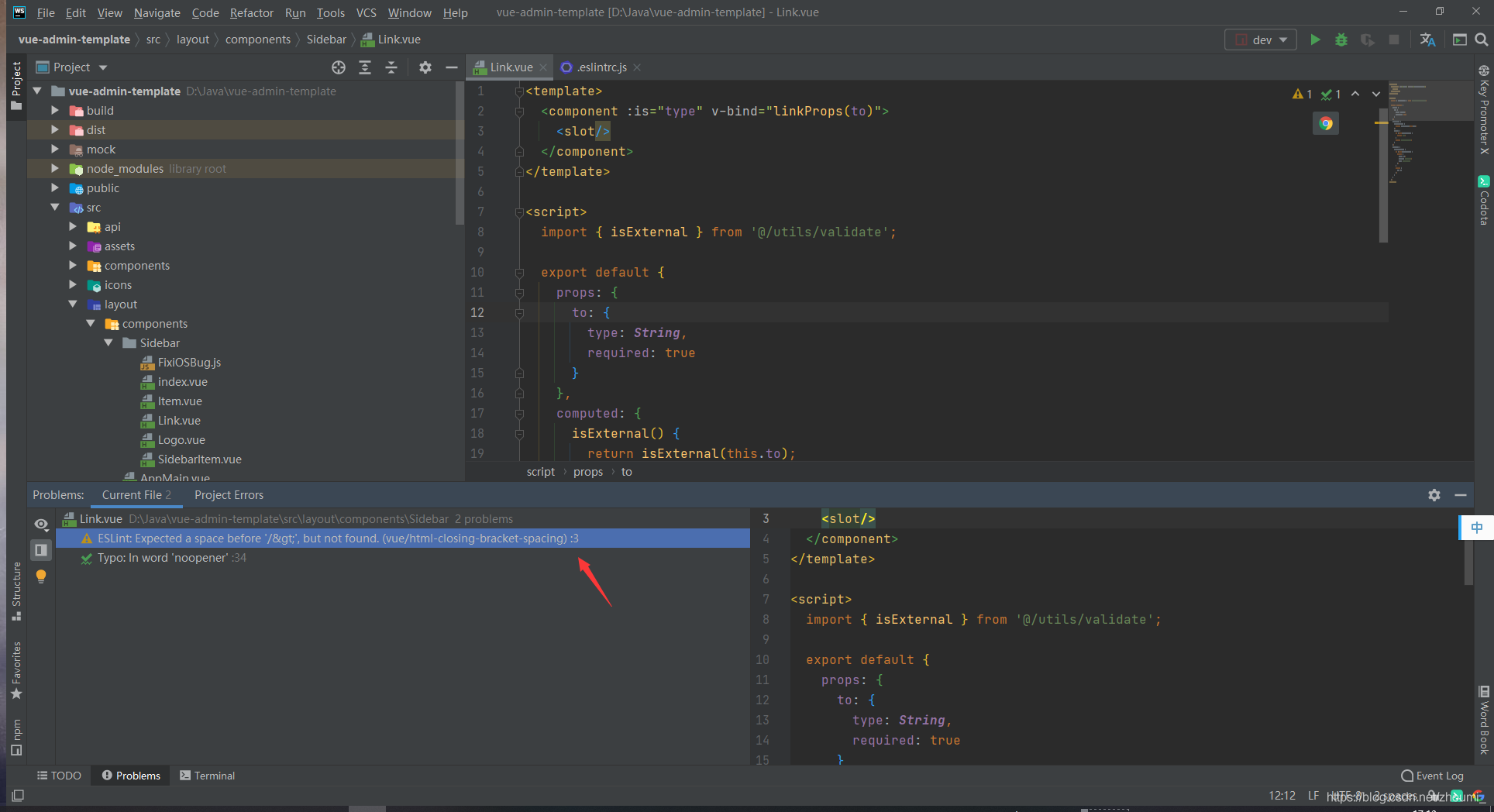Click the warning count indicator in editor
This screenshot has width=1494, height=812.
point(1303,94)
